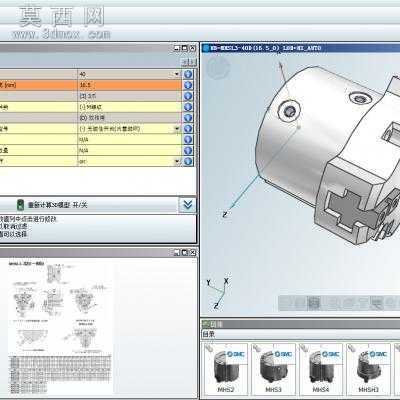Open the MHS4 gripper thumbnail
The width and height of the screenshot is (400, 400).
[x=321, y=369]
